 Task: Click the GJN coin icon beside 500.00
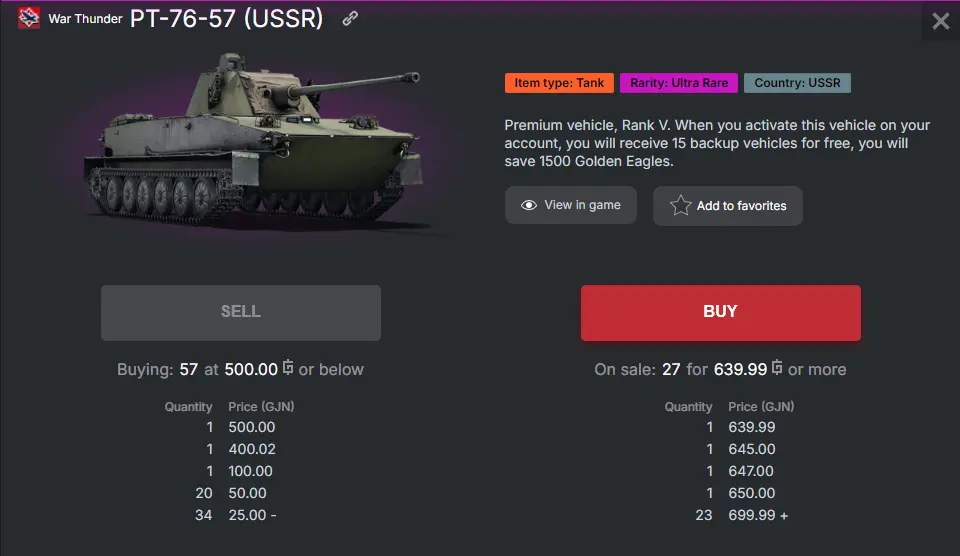click(288, 369)
